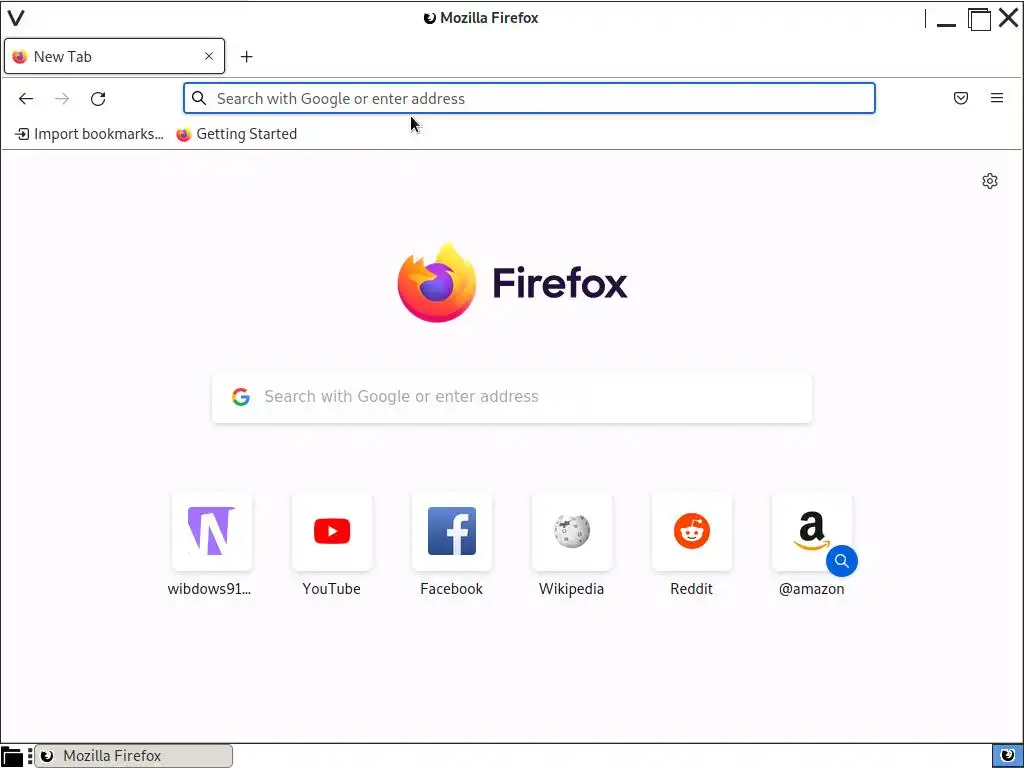Open the window menu V icon in titlebar
Screen dimensions: 1024x768
point(16,18)
